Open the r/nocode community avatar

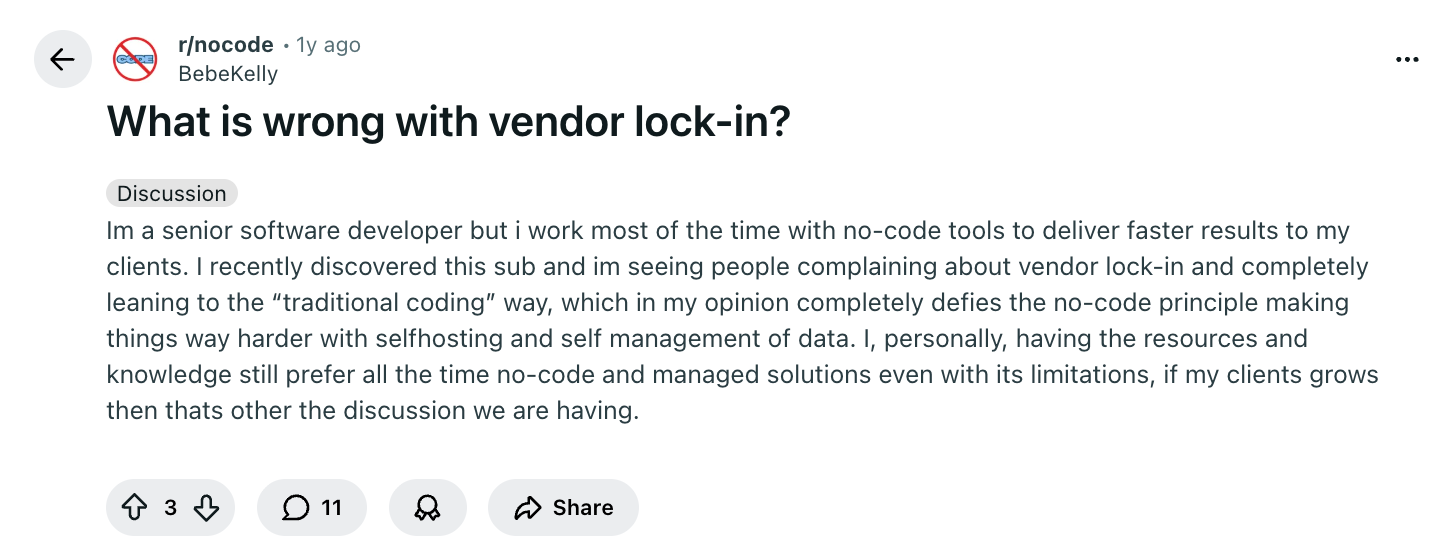coord(135,60)
